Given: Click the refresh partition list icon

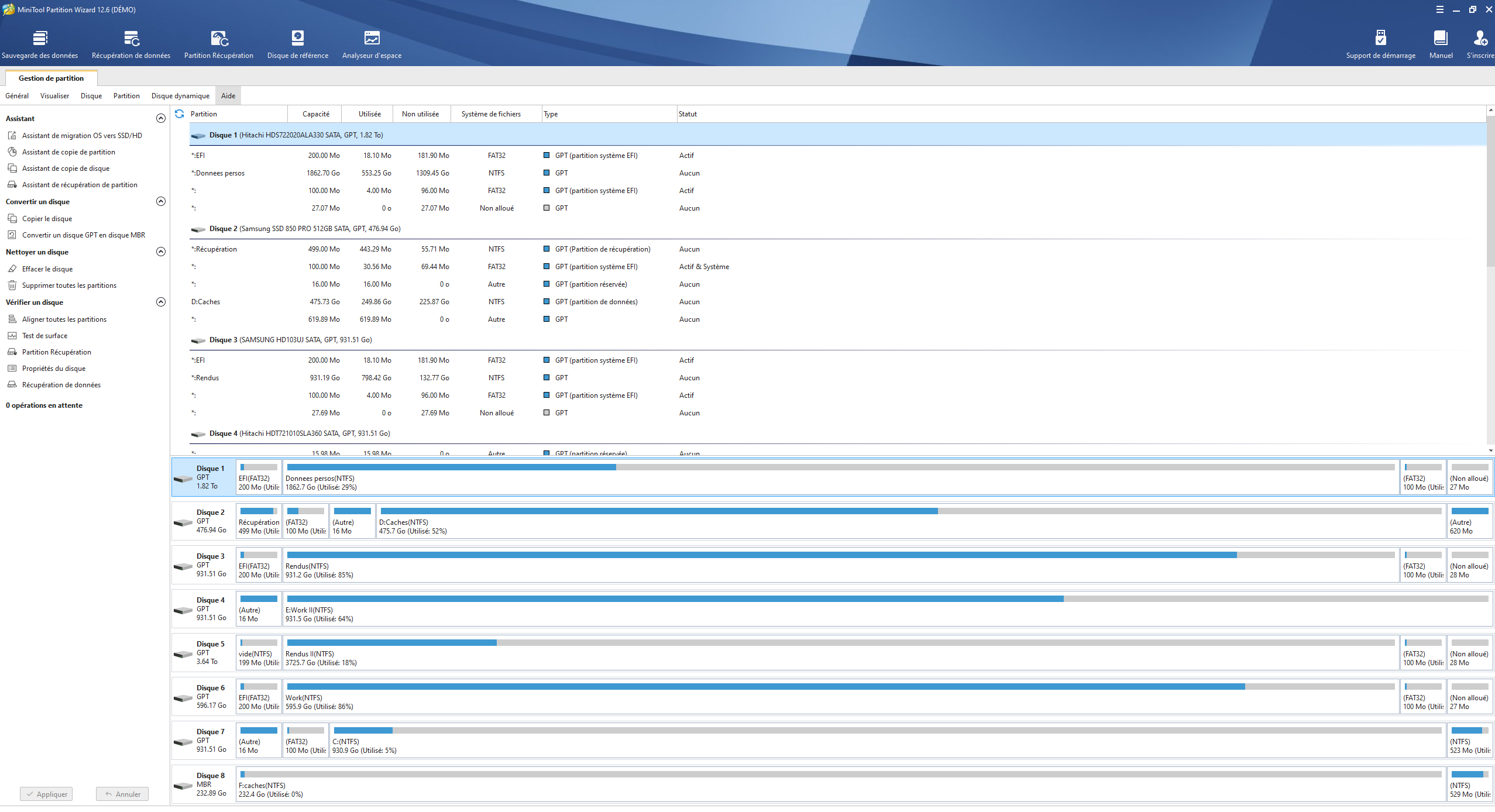Looking at the screenshot, I should (x=180, y=114).
